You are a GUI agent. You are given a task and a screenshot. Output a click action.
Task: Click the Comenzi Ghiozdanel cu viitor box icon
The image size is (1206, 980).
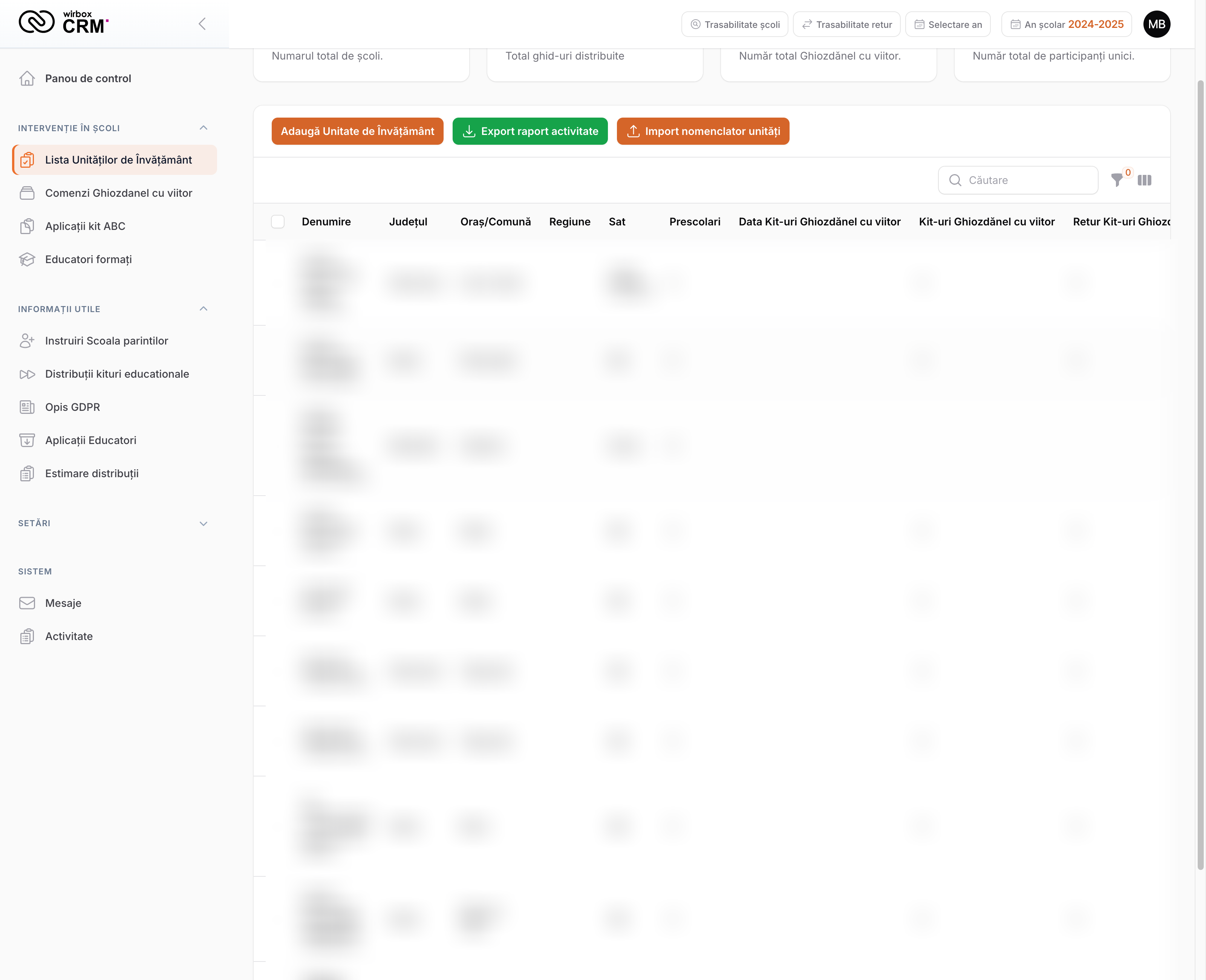pyautogui.click(x=27, y=193)
